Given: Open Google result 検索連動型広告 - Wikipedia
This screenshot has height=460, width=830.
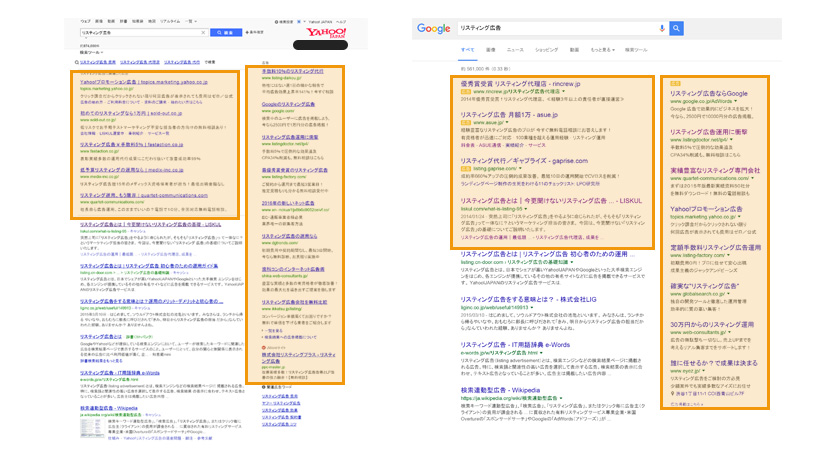Looking at the screenshot, I should pos(500,390).
